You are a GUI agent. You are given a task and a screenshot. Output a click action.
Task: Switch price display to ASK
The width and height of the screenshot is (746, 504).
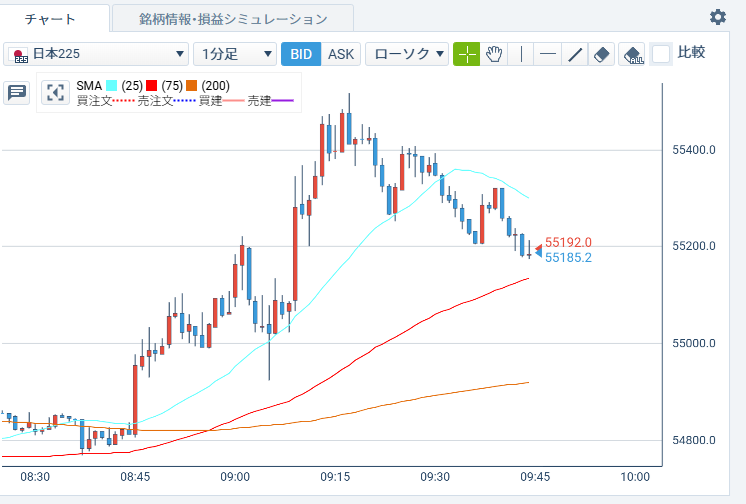(341, 54)
